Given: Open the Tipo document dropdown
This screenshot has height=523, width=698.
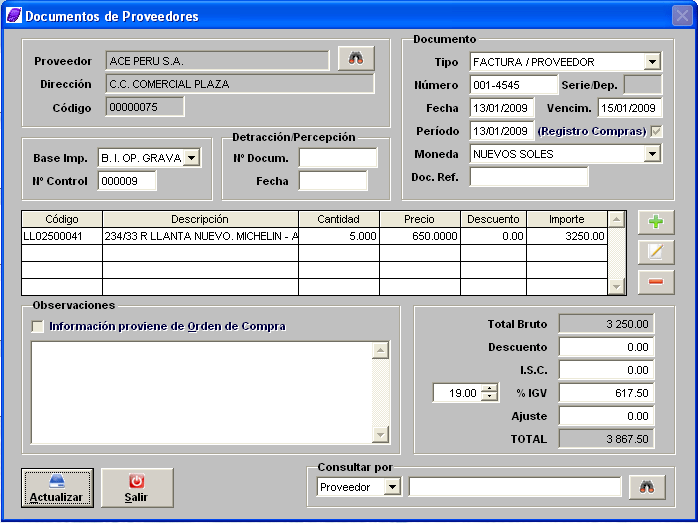Looking at the screenshot, I should (652, 62).
